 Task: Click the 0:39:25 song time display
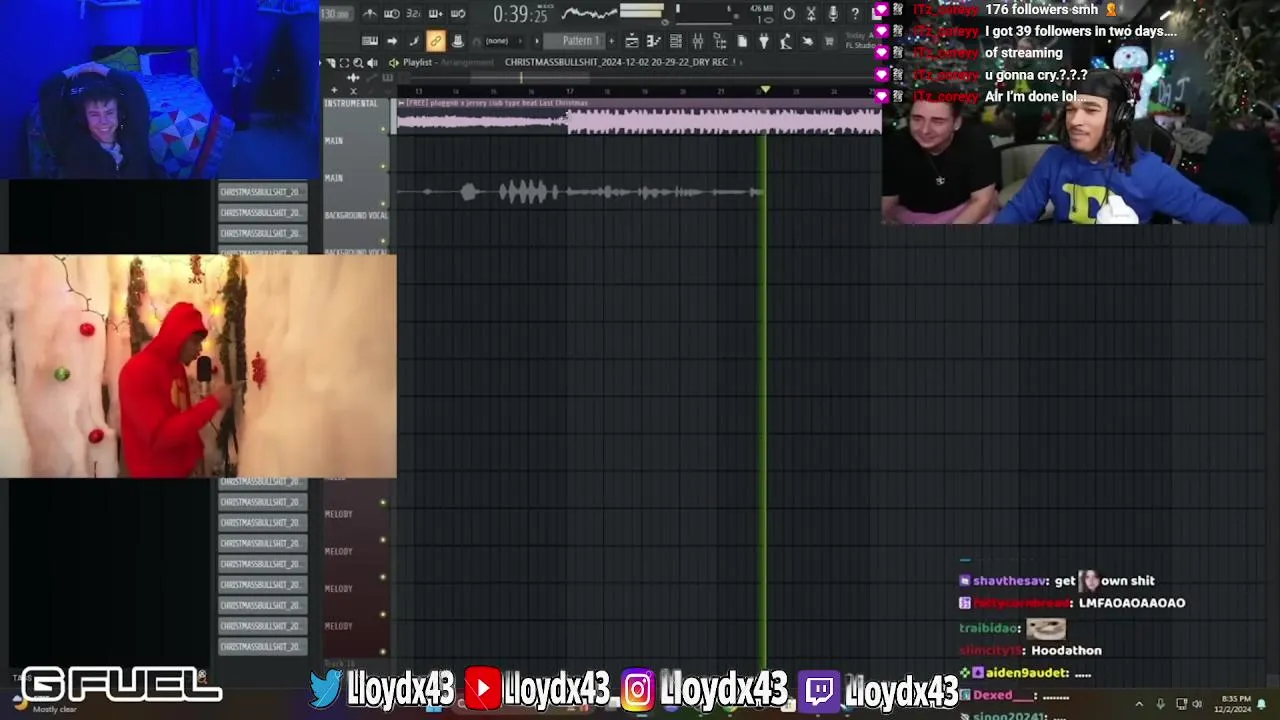[521, 14]
